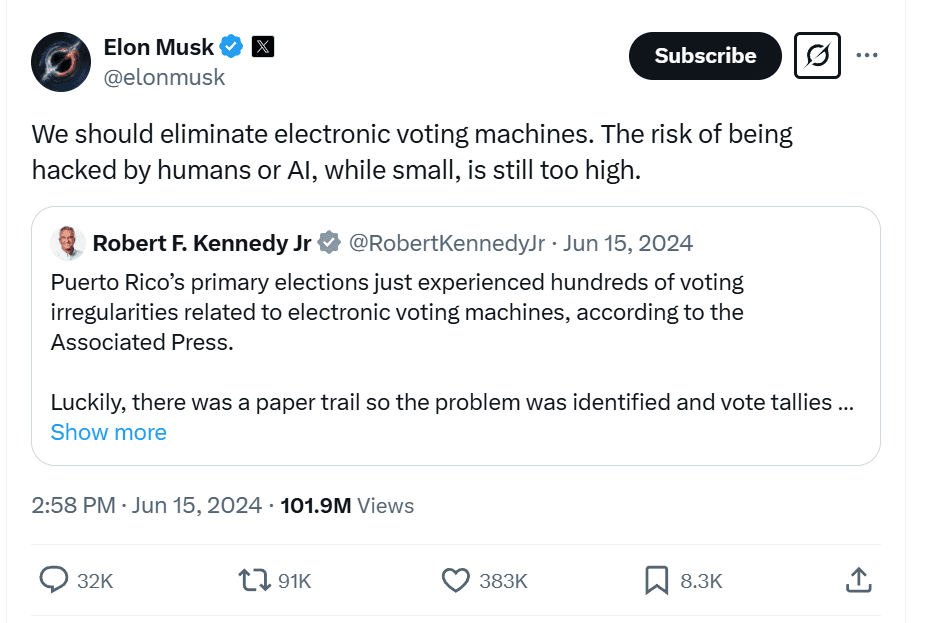Bookmark this post
The image size is (936, 623).
pos(656,580)
